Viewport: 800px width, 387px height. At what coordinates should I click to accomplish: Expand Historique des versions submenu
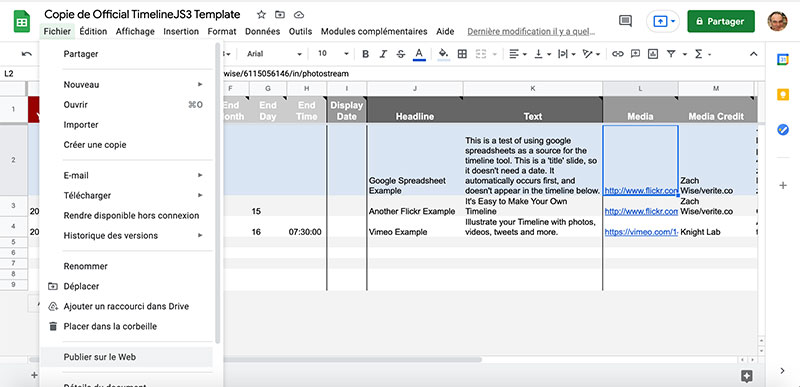point(126,236)
